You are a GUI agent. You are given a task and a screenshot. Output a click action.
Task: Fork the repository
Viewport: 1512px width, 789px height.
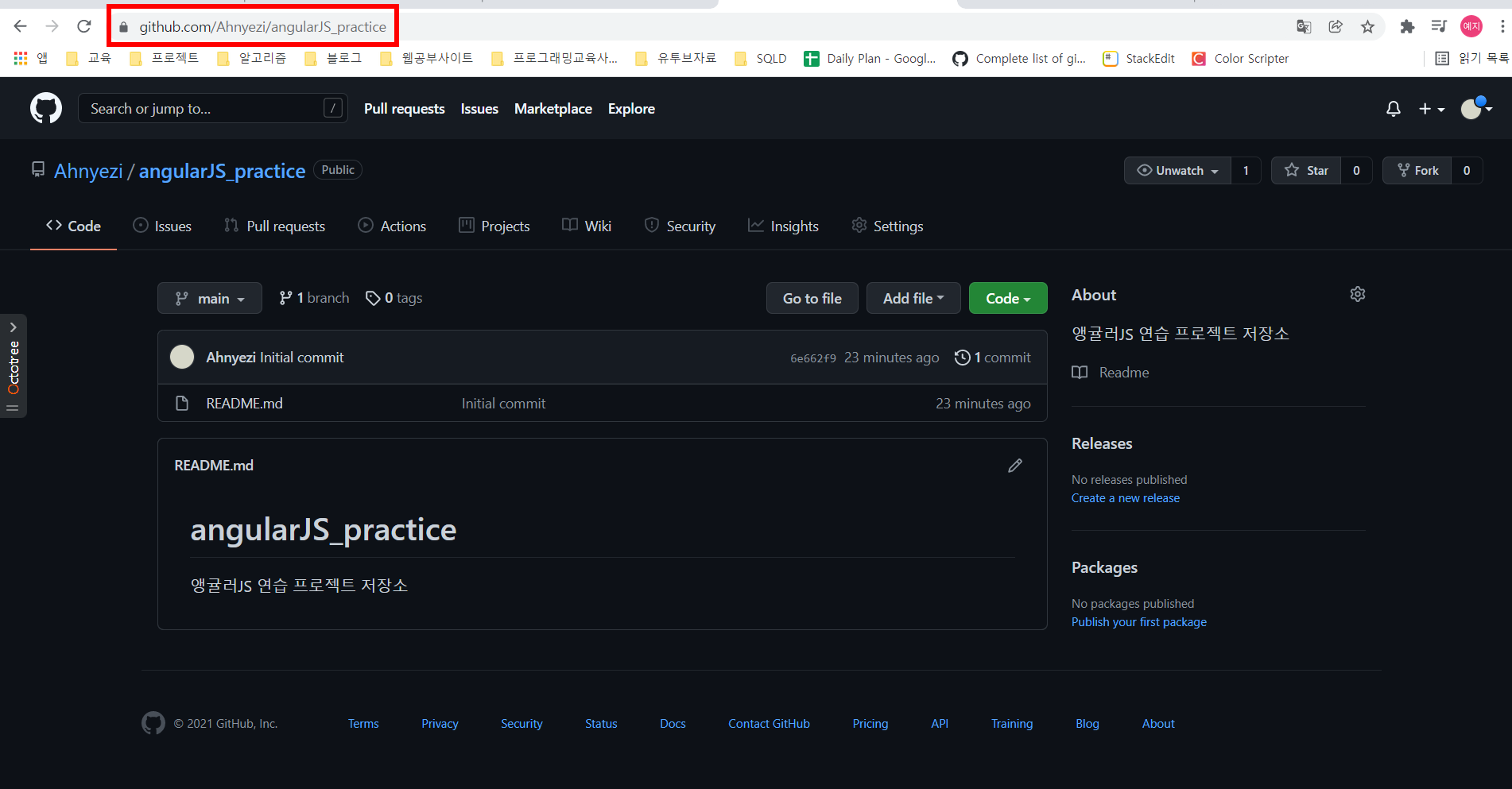1417,170
